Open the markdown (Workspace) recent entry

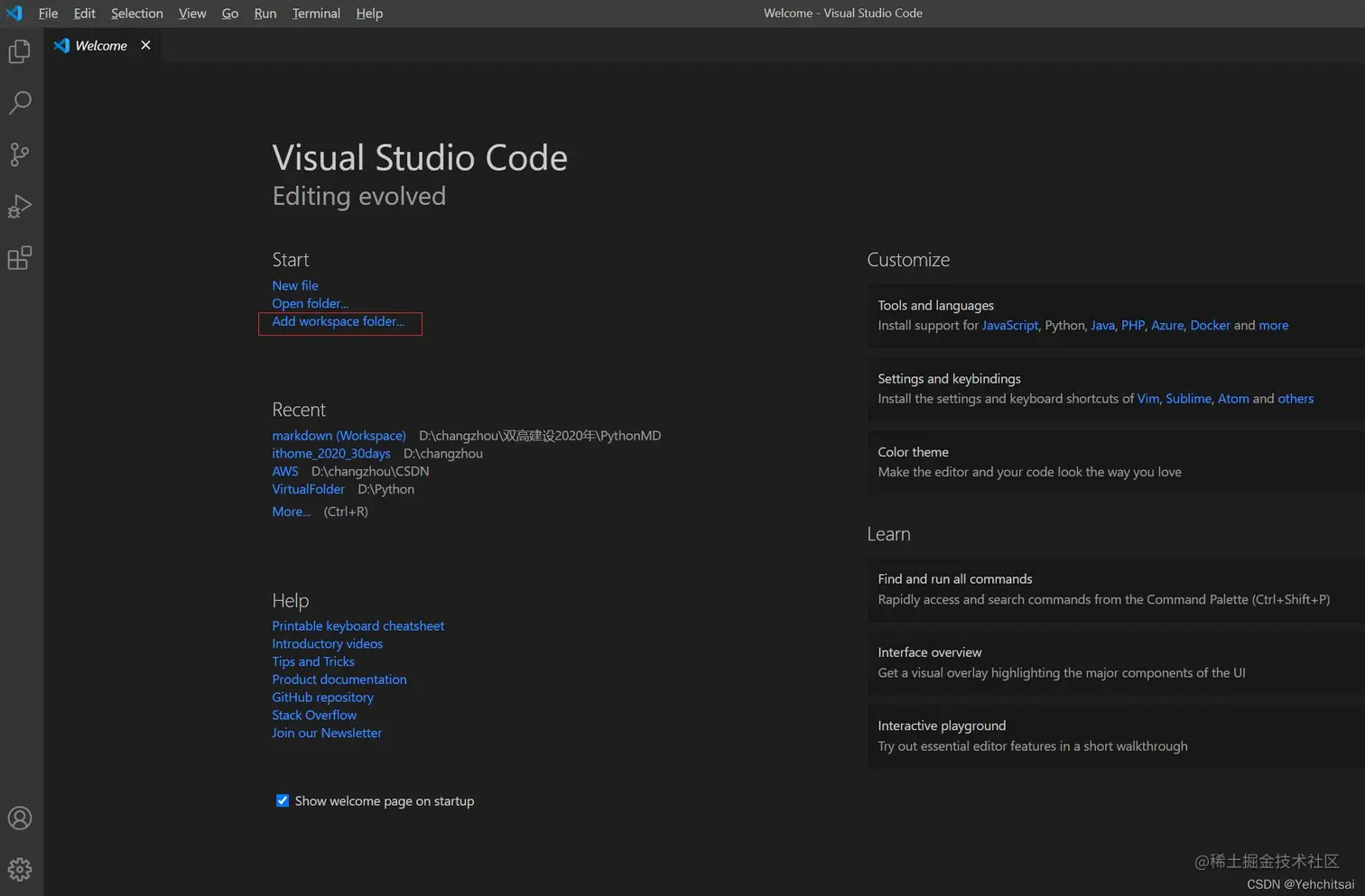click(339, 435)
